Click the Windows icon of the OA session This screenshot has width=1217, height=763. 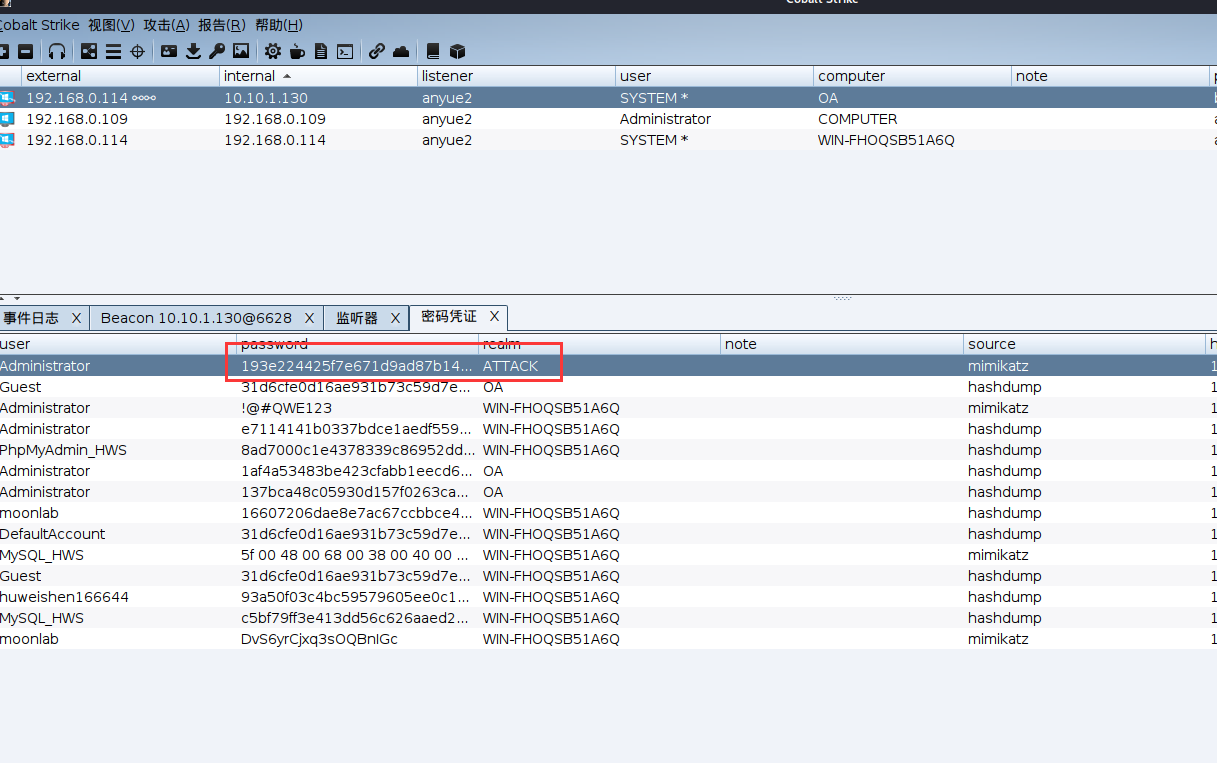[7, 98]
